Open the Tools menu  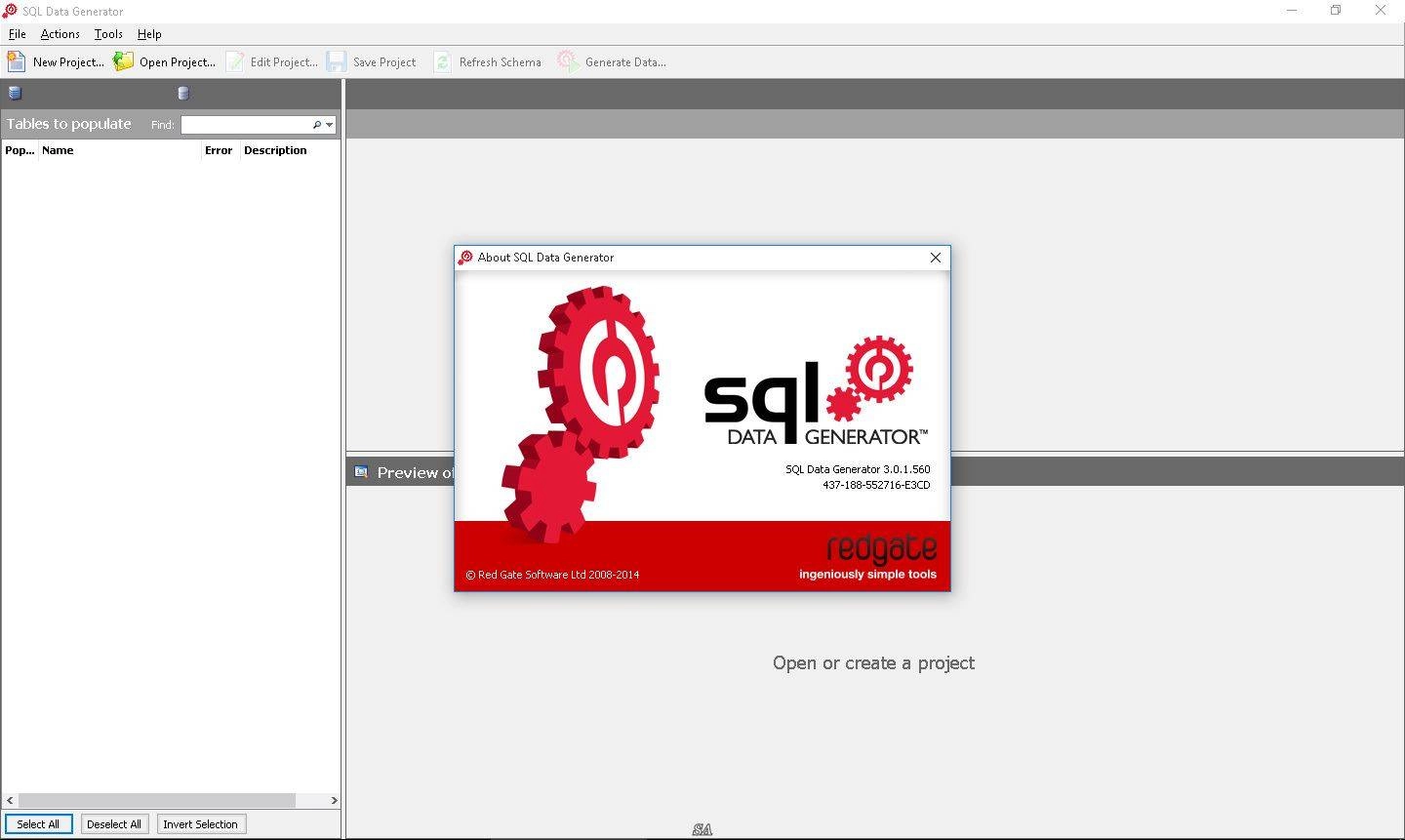coord(108,34)
